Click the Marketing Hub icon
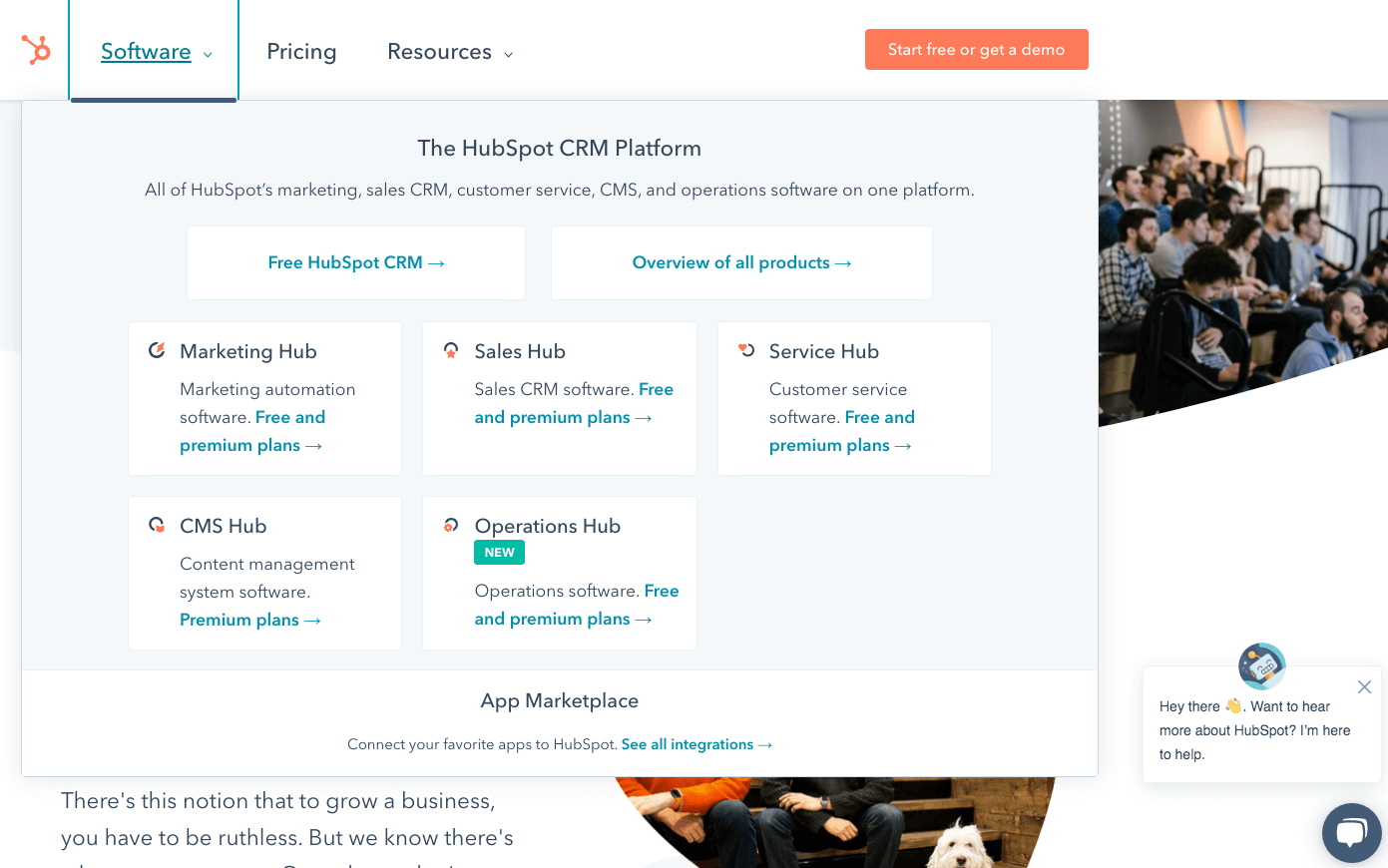This screenshot has height=868, width=1388. tap(157, 350)
